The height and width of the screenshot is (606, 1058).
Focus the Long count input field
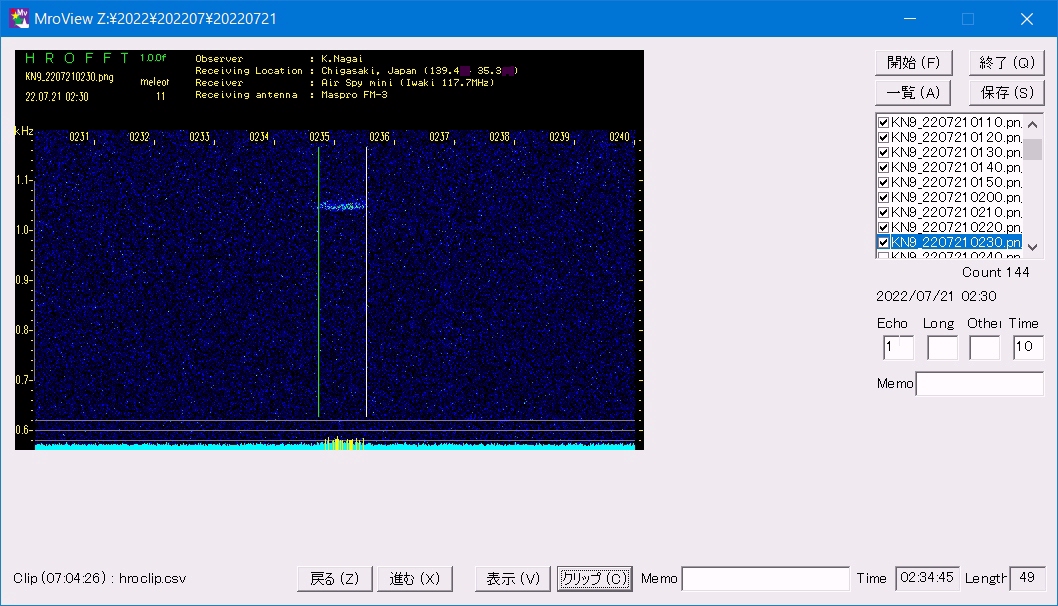[941, 347]
